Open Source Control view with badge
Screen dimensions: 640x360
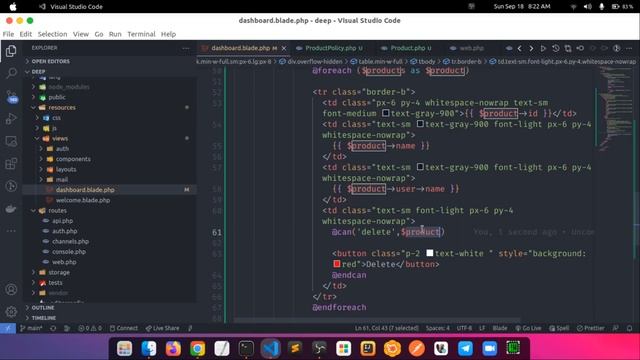pyautogui.click(x=11, y=96)
